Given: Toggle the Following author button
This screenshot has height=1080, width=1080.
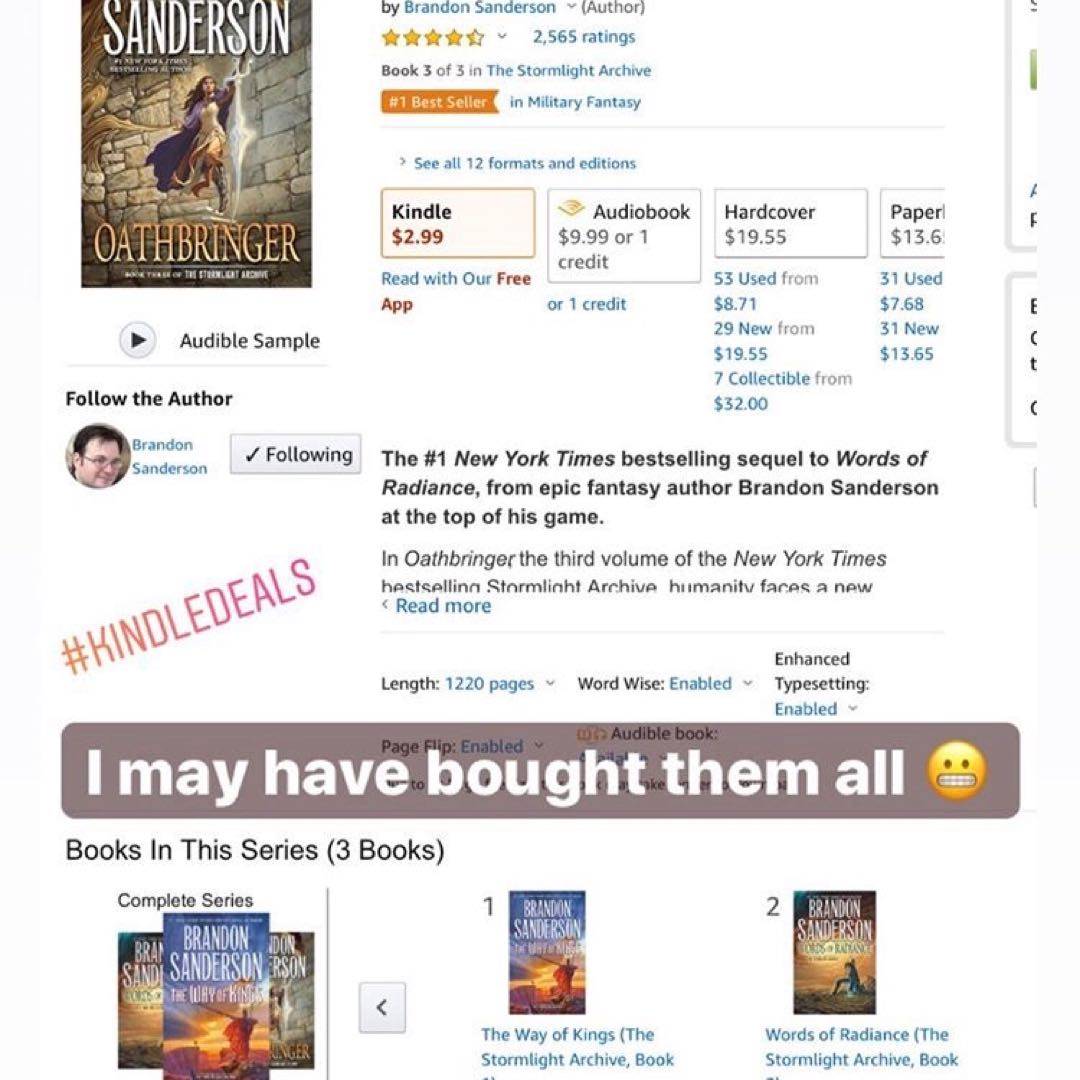Looking at the screenshot, I should tap(295, 455).
